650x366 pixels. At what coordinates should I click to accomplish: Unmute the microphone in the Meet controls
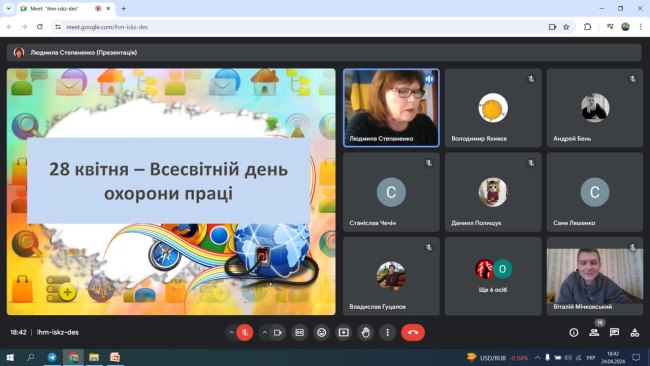click(245, 332)
